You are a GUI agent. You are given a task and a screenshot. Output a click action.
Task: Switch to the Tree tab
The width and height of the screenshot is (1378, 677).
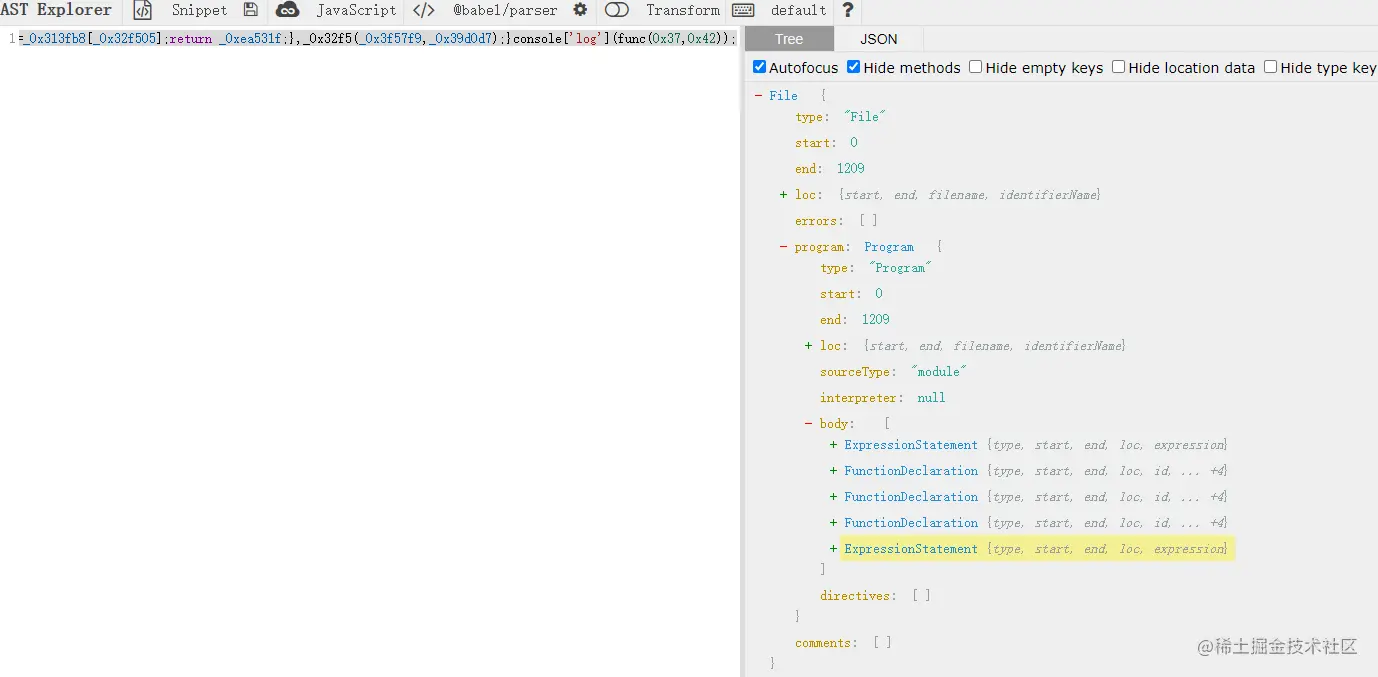789,39
